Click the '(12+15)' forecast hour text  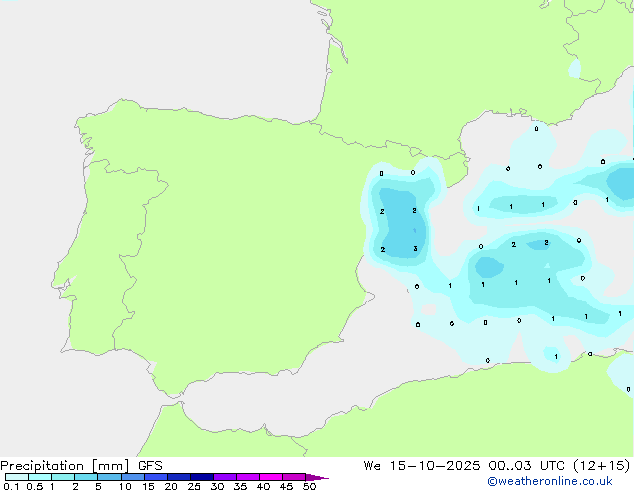click(x=602, y=466)
